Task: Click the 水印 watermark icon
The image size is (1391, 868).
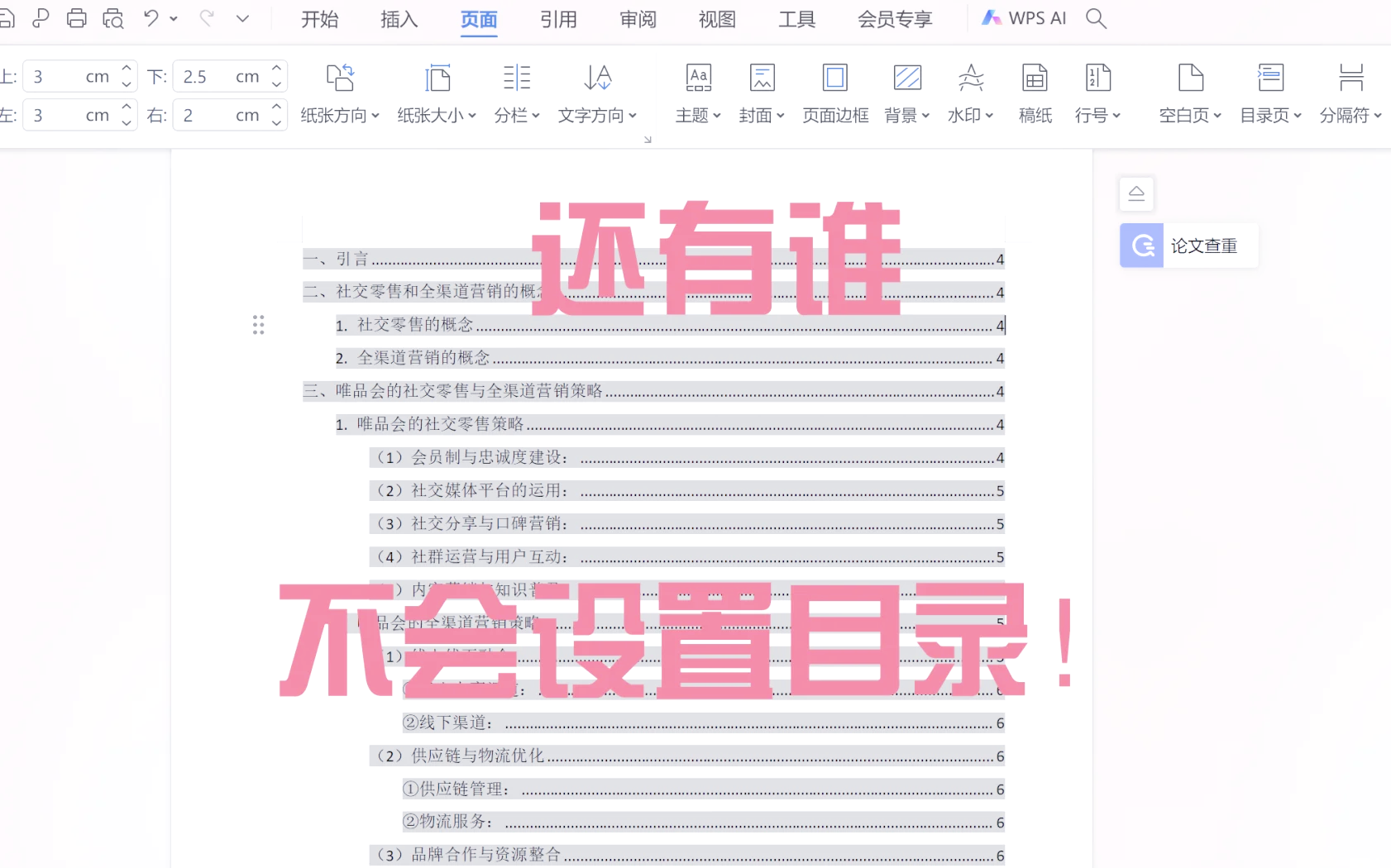Action: (971, 78)
